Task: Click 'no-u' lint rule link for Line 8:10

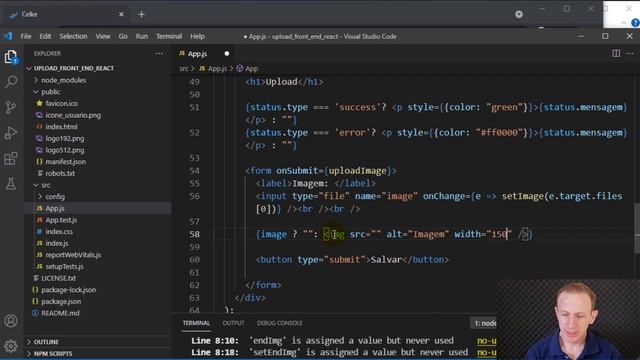Action: coord(487,340)
